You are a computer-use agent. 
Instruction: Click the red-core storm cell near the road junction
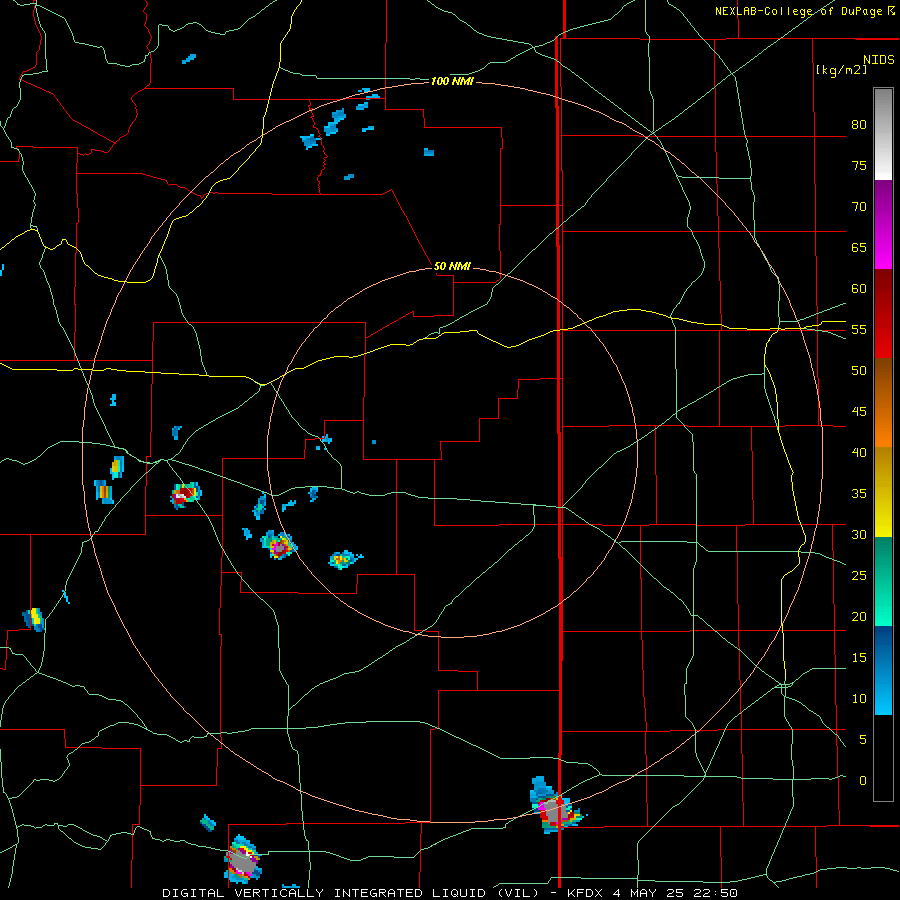(x=185, y=494)
